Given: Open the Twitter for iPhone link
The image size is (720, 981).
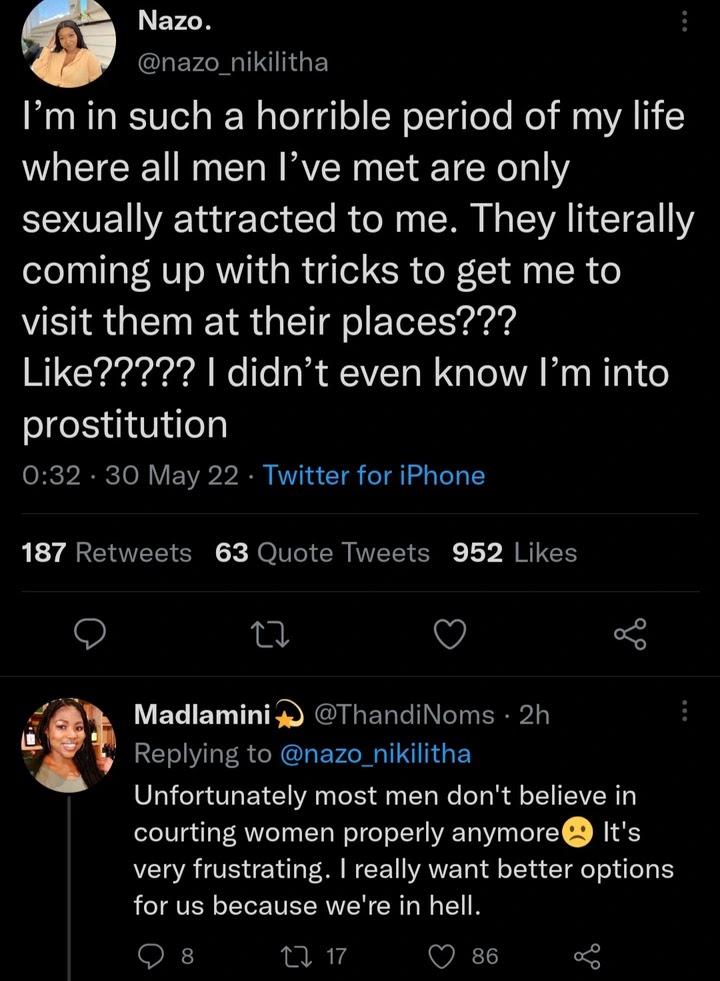Looking at the screenshot, I should (x=374, y=476).
